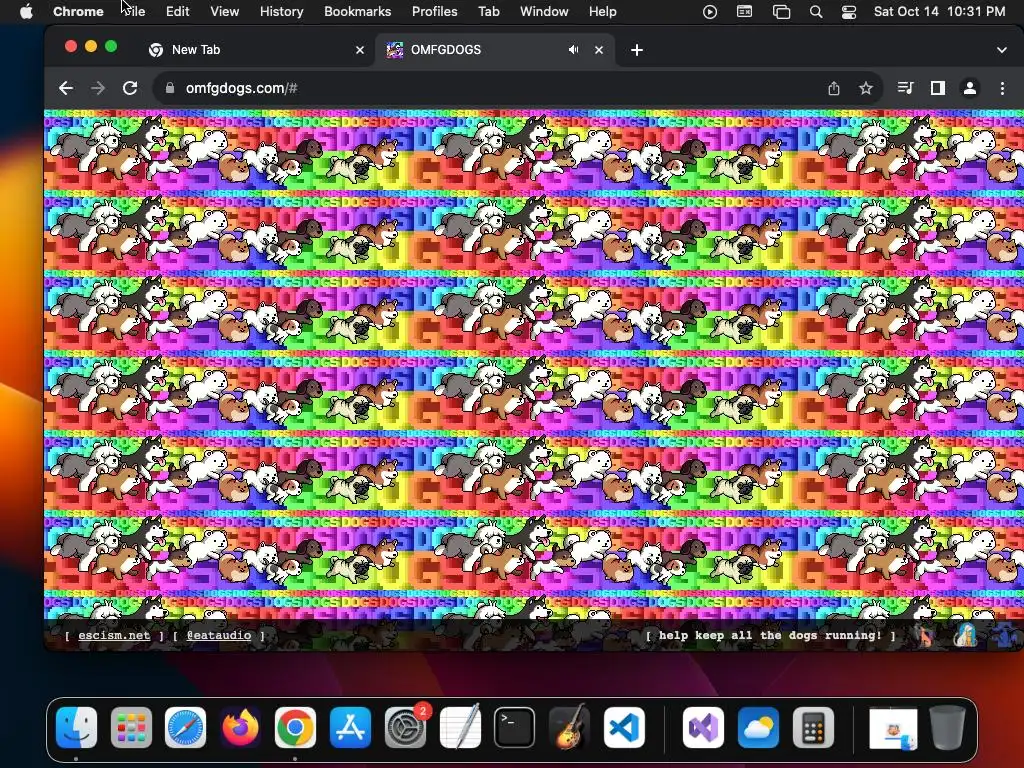Open the Chrome profile avatar menu
Screen dimensions: 1024x768
(970, 88)
